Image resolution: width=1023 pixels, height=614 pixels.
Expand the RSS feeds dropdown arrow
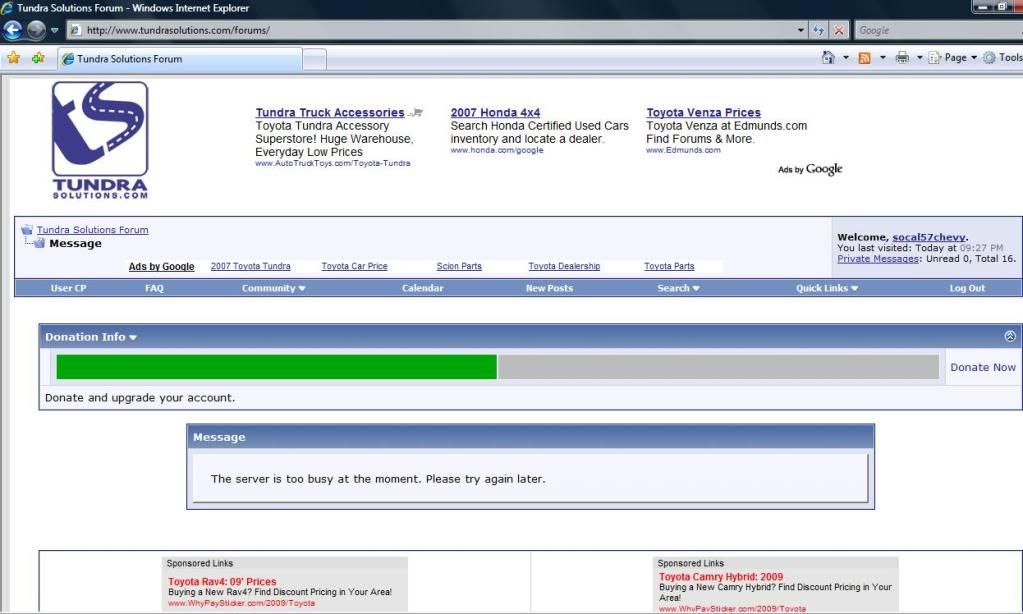tap(883, 57)
